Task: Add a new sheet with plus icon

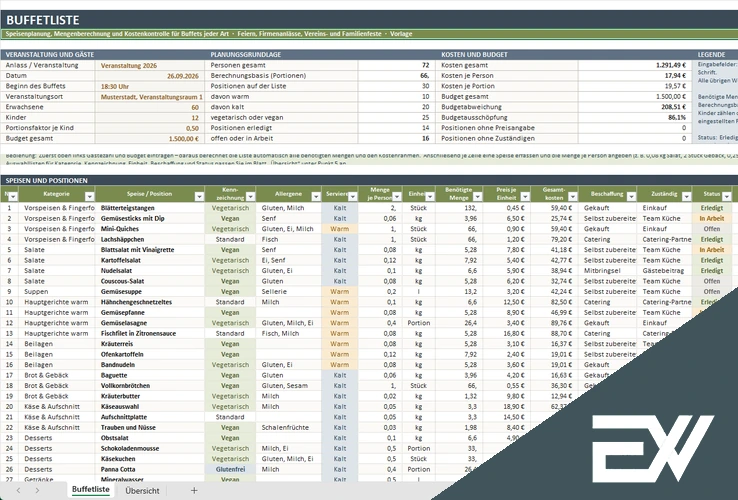Action: click(x=194, y=491)
